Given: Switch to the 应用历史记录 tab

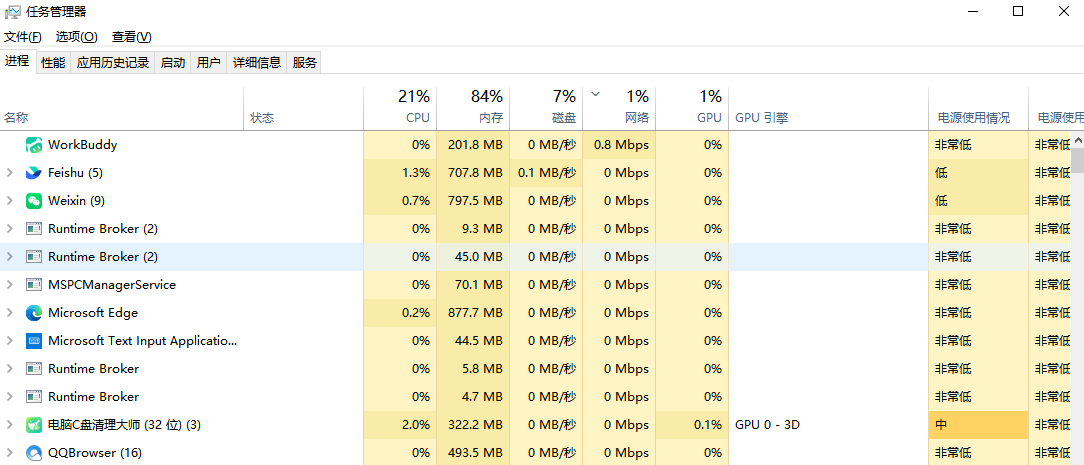Looking at the screenshot, I should [x=113, y=63].
